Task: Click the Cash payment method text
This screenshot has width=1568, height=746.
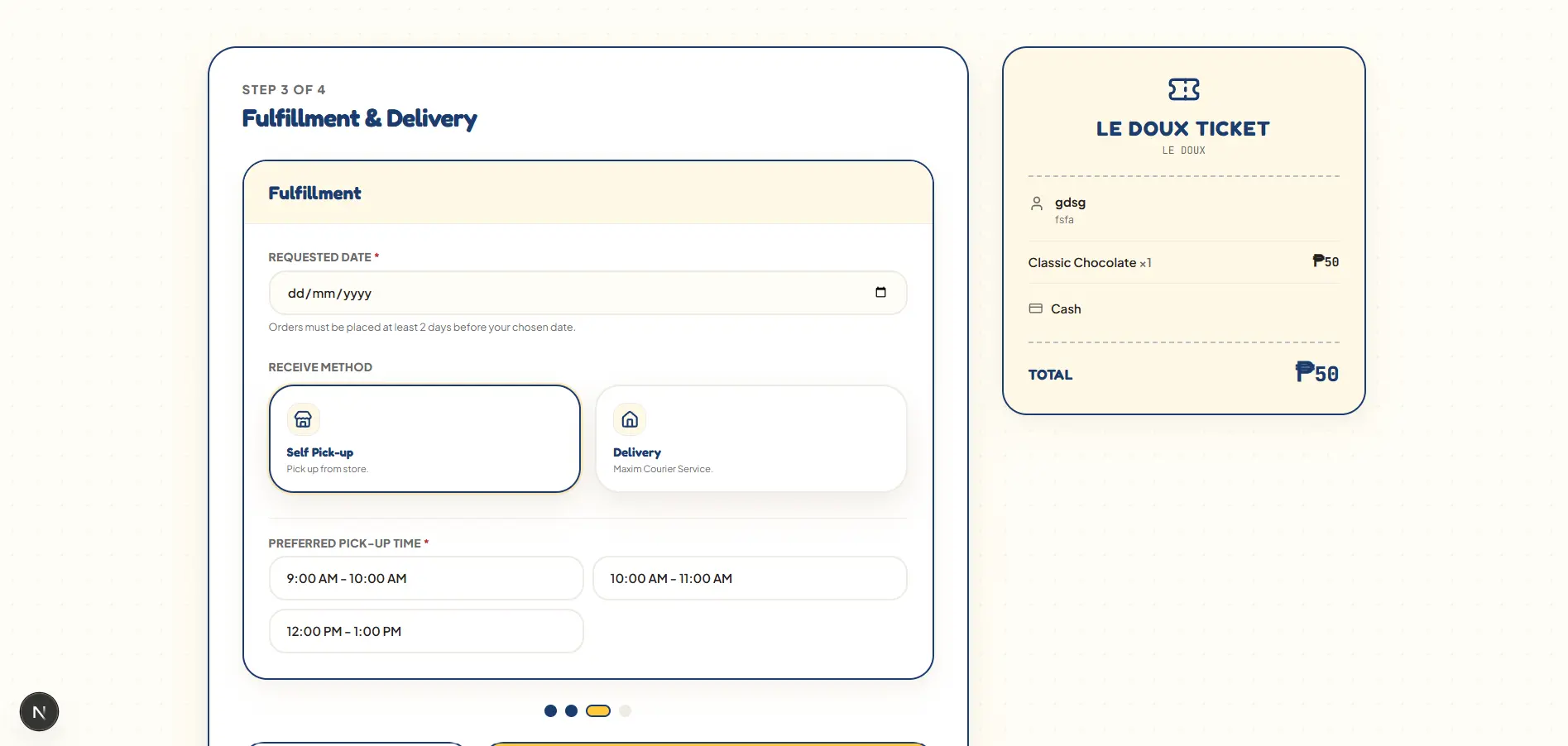Action: (x=1066, y=309)
